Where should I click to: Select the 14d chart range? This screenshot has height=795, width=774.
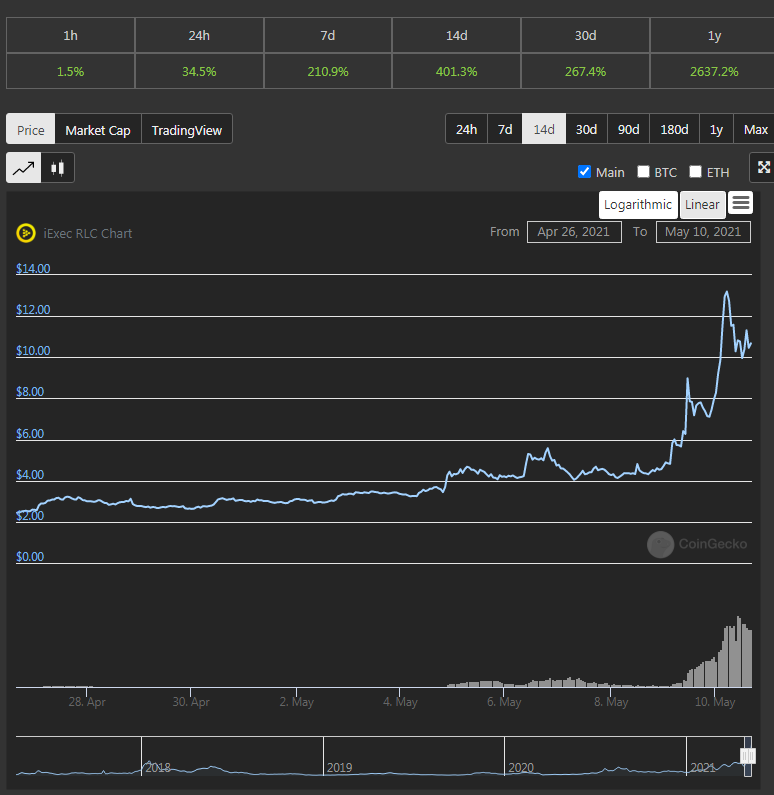[544, 130]
